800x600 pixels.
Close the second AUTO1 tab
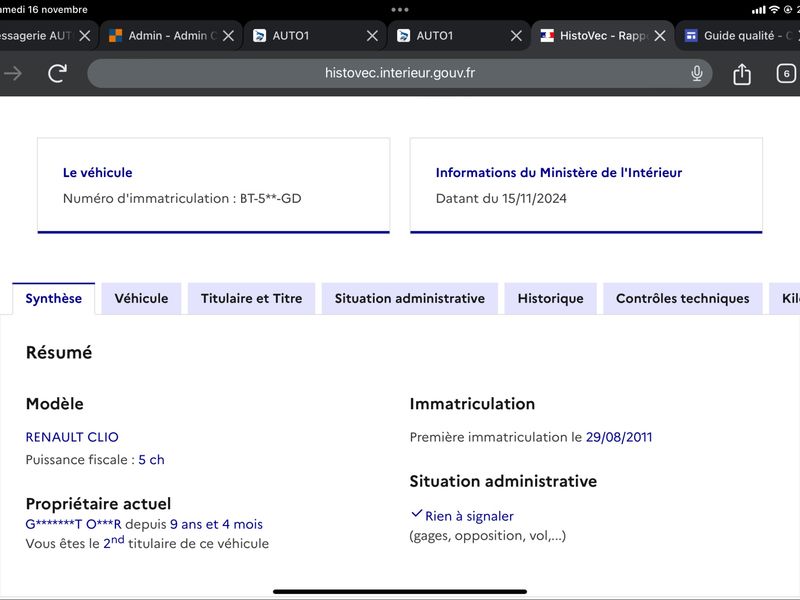pos(516,36)
